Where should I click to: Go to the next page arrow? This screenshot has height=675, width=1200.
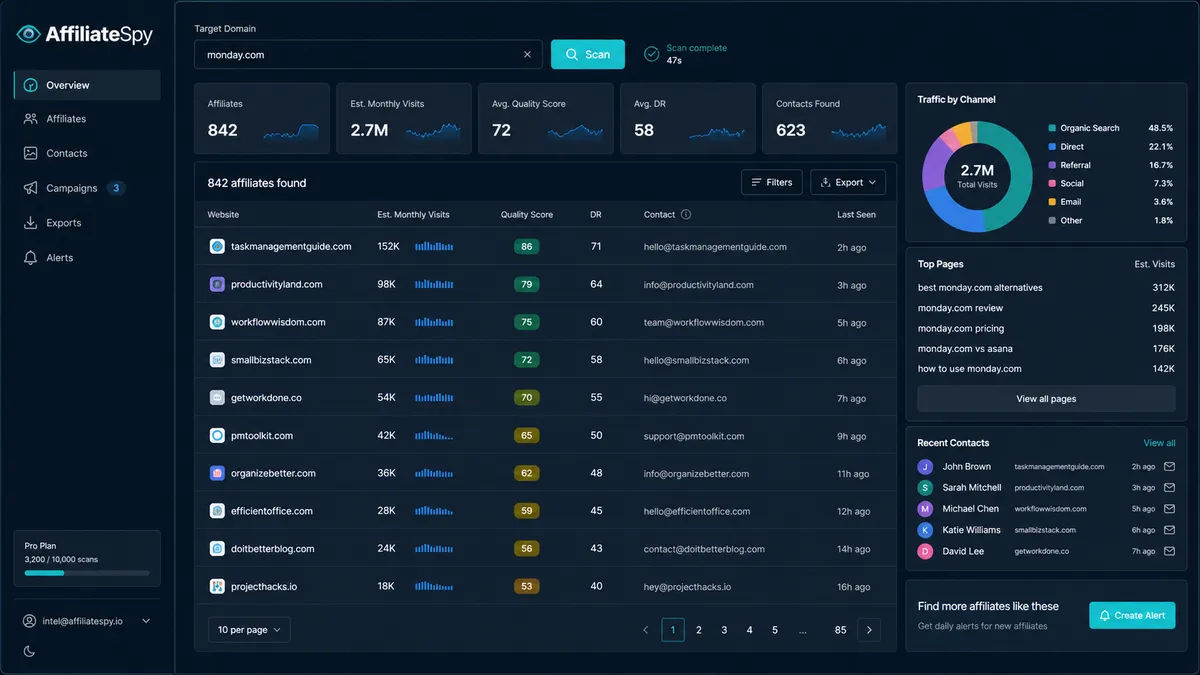[x=870, y=630]
